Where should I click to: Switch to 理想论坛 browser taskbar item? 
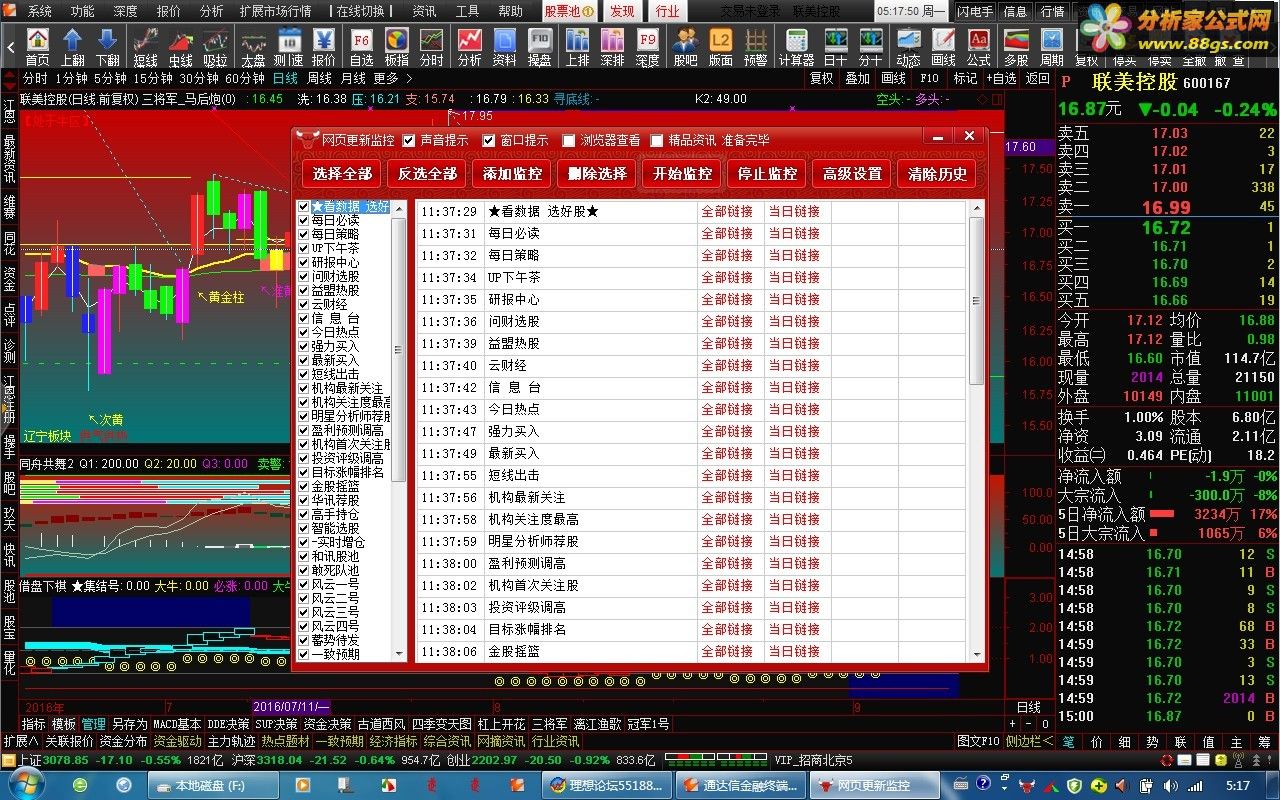tap(605, 785)
